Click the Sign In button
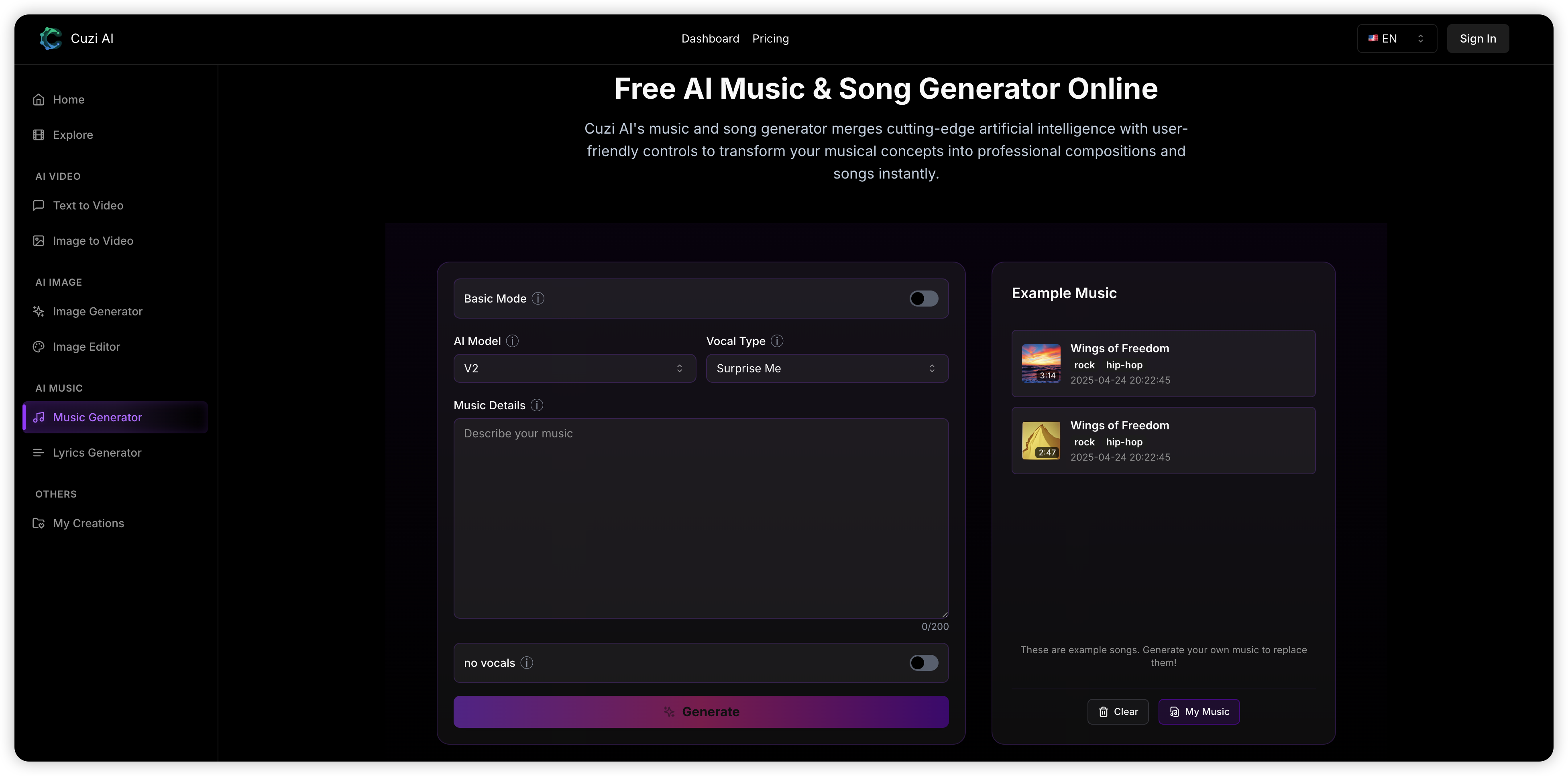 pos(1477,39)
